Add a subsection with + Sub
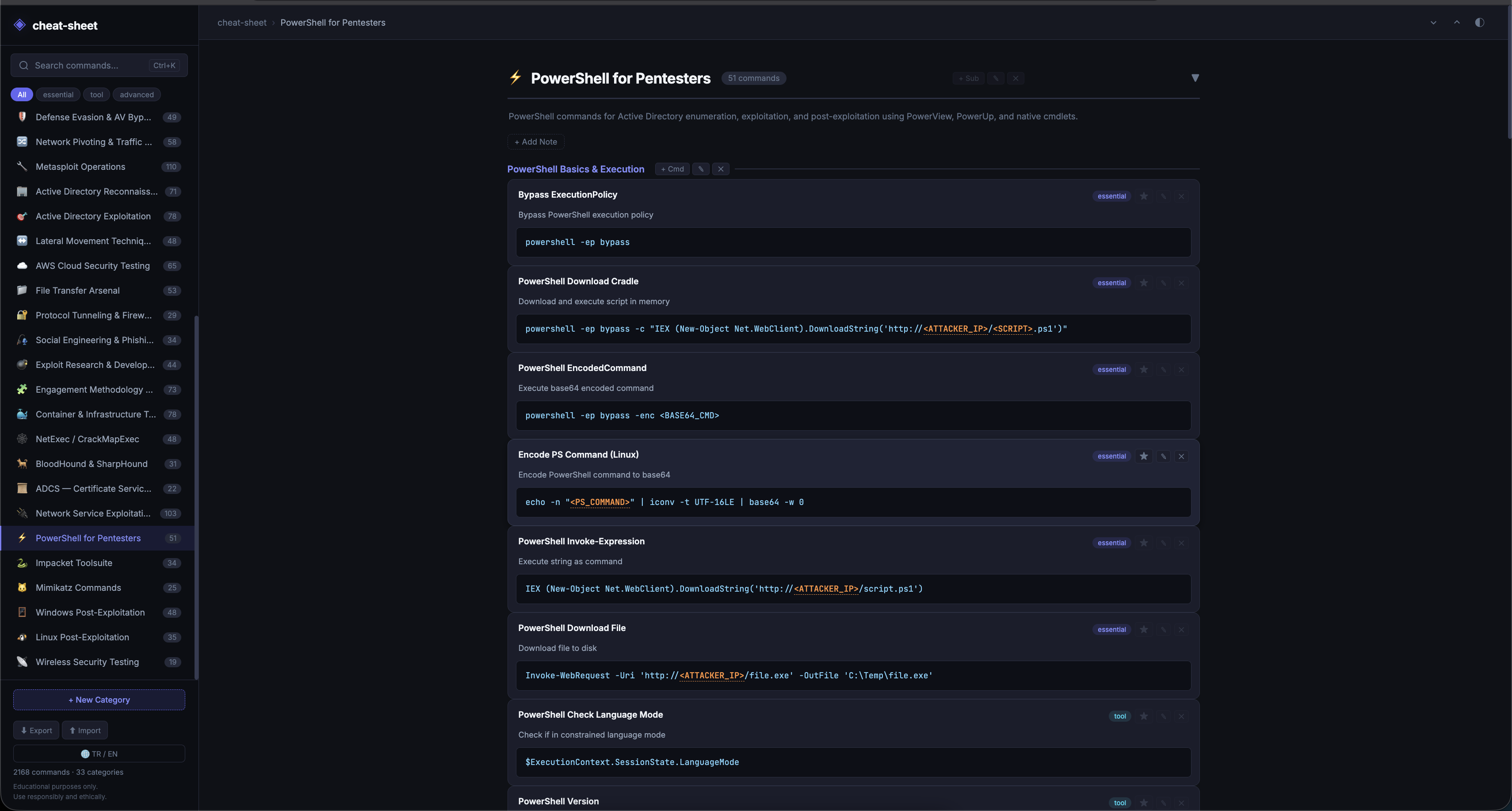 (969, 78)
